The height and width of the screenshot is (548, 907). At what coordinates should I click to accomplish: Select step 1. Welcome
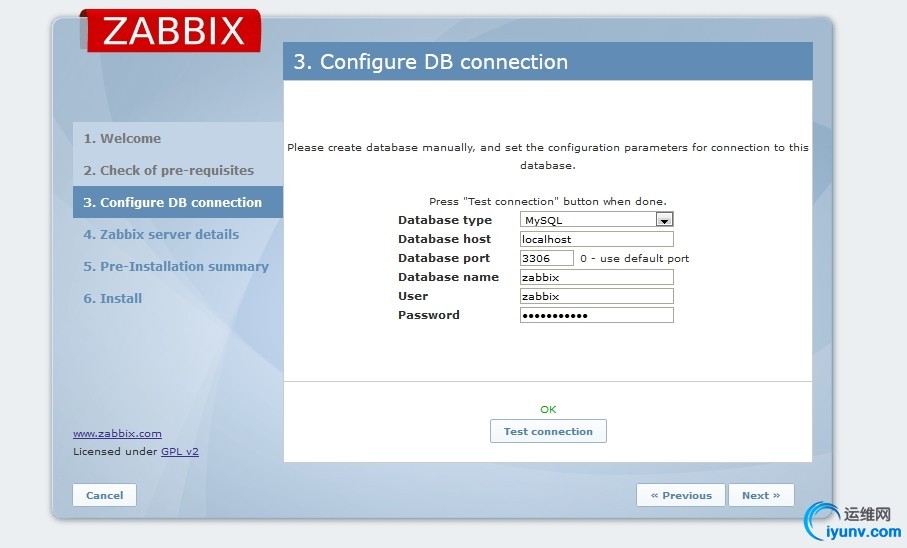122,138
